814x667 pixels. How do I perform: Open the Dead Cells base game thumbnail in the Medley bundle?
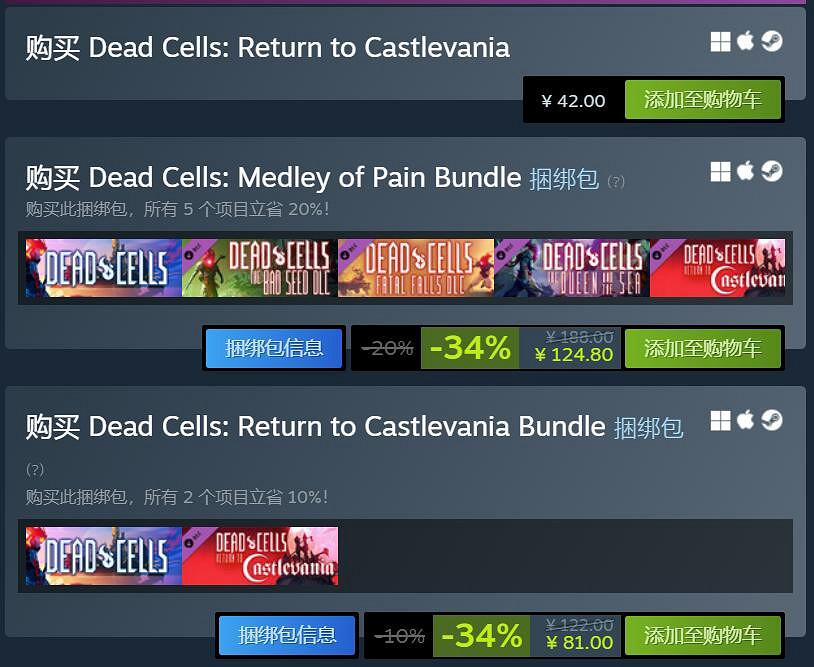tap(104, 268)
